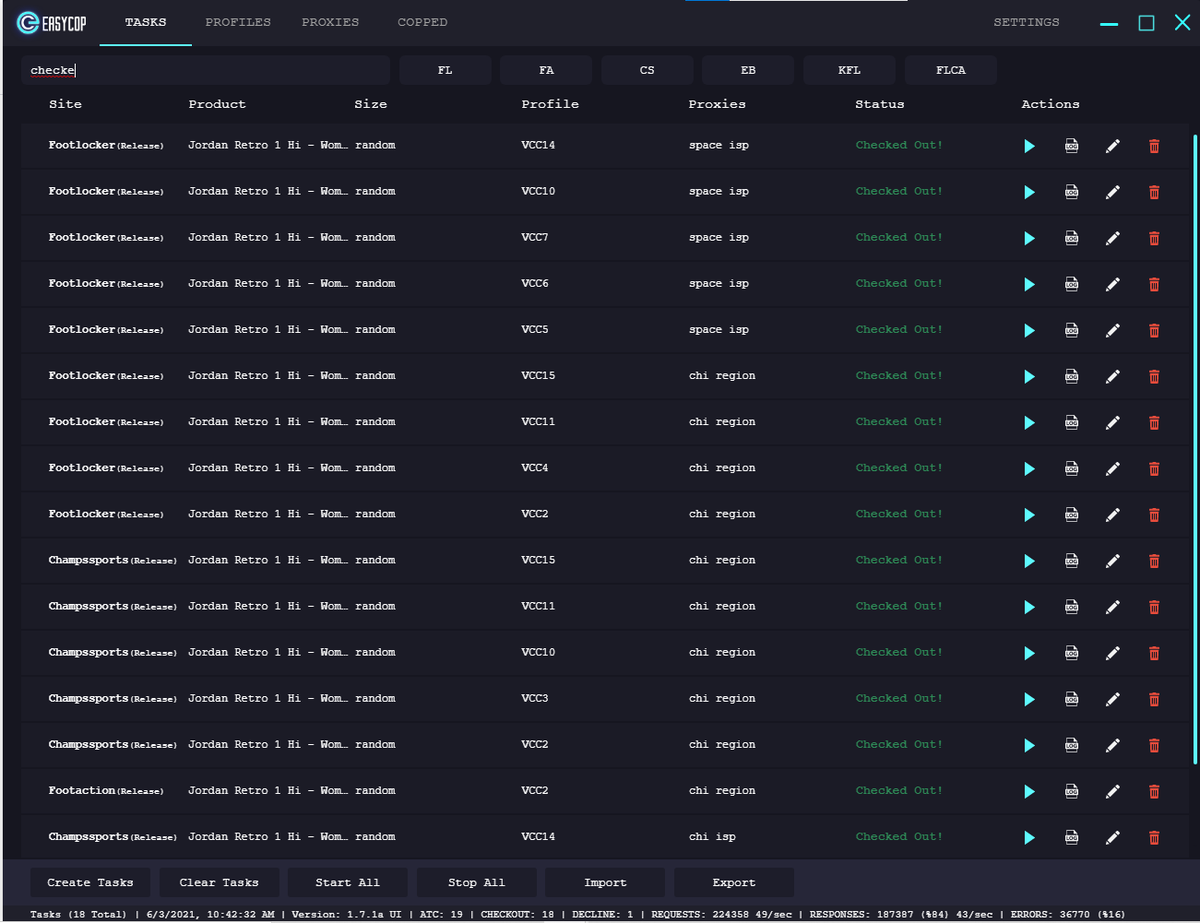Viewport: 1200px width, 923px height.
Task: Delete the VCC4 task
Action: click(1154, 469)
